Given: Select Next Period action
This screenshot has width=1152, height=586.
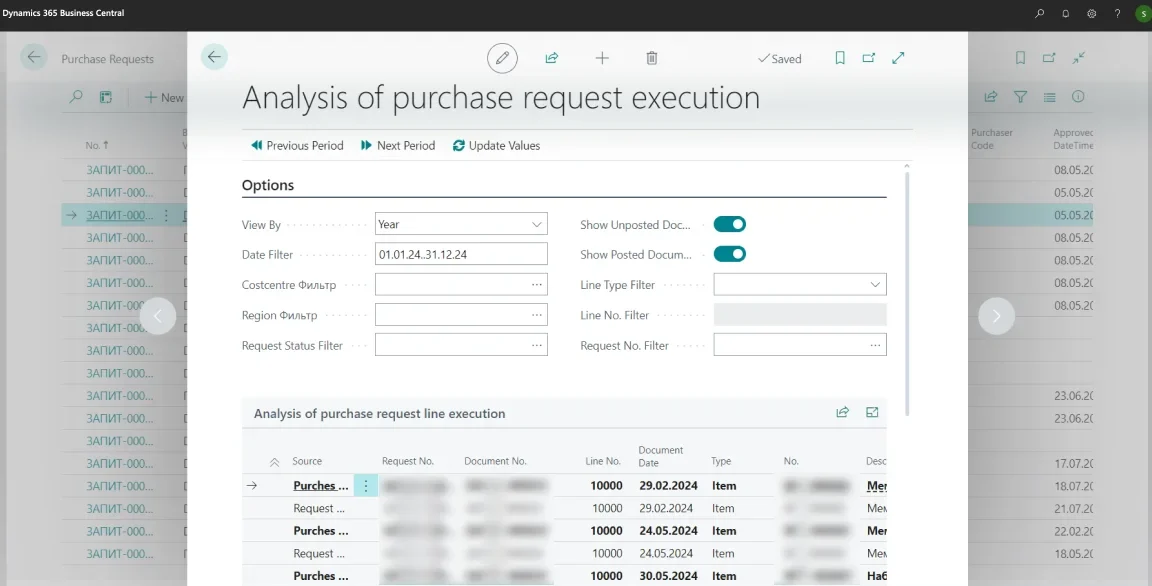Looking at the screenshot, I should (x=398, y=145).
